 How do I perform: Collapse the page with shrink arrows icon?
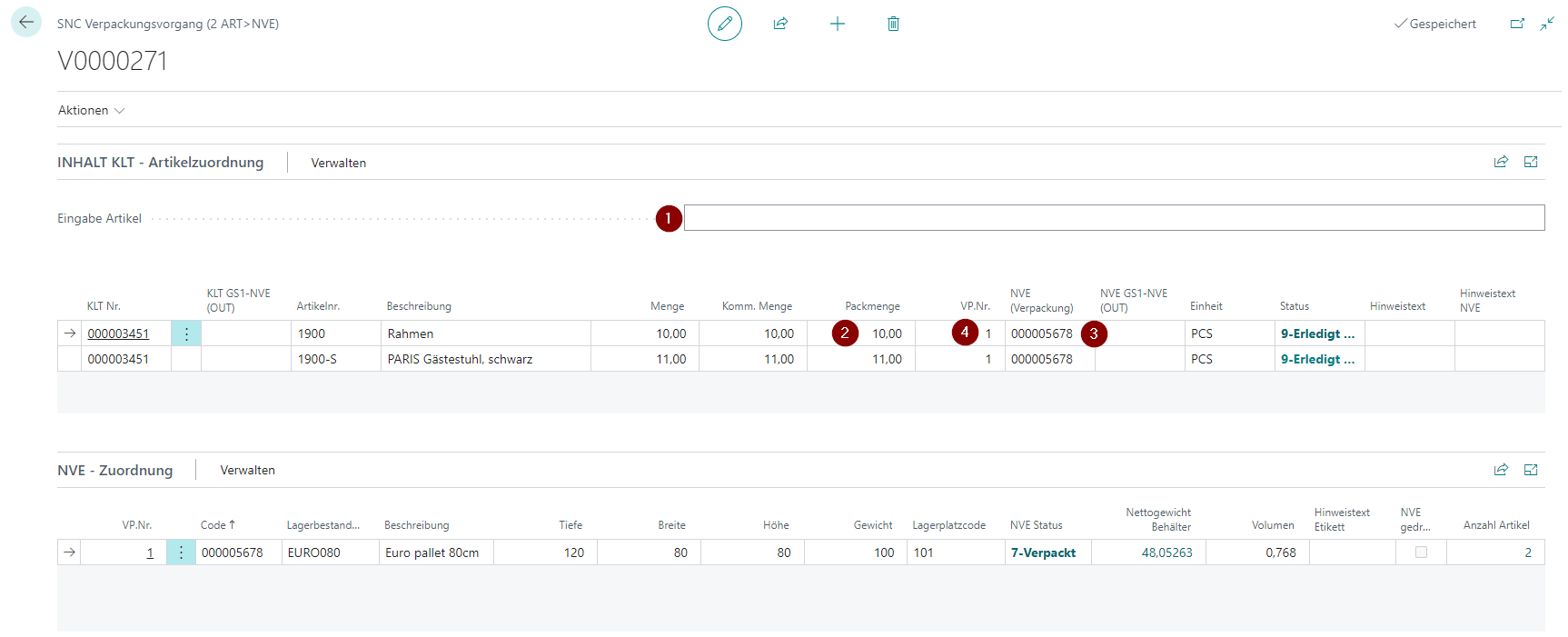[1547, 24]
